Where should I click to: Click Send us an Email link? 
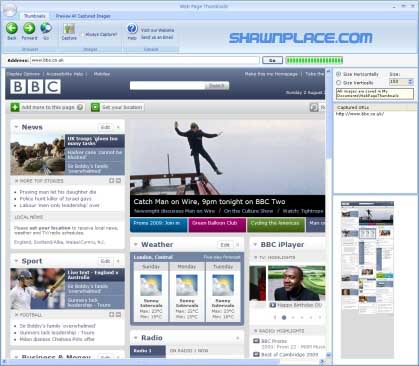click(x=157, y=37)
